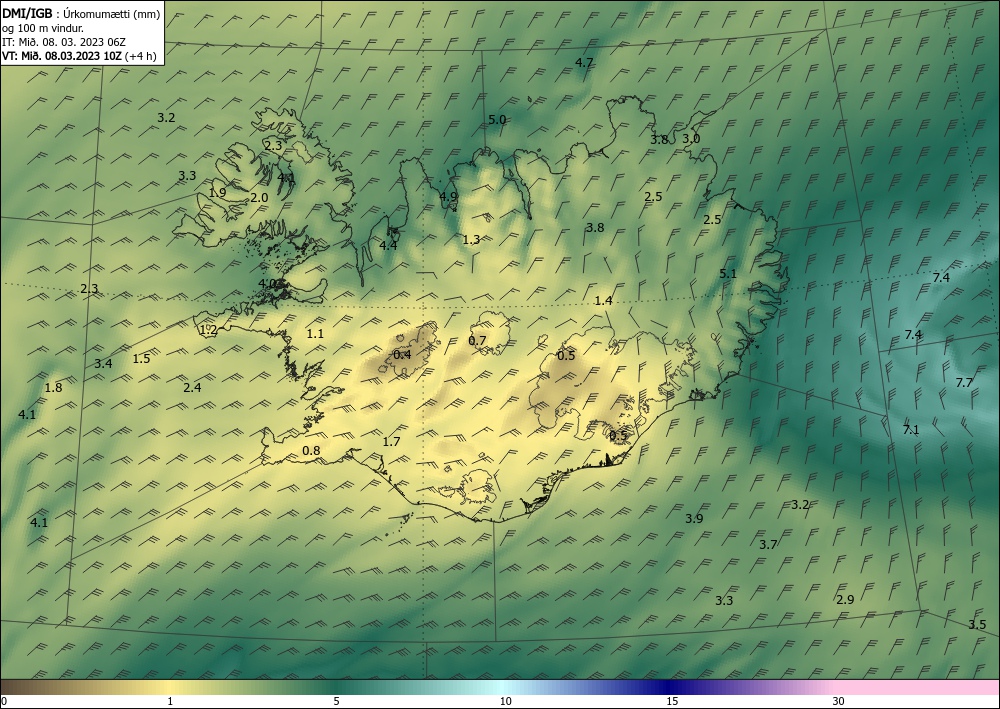Viewport: 1000px width, 709px height.
Task: Click the 1.3 value on the map
Action: 471,240
